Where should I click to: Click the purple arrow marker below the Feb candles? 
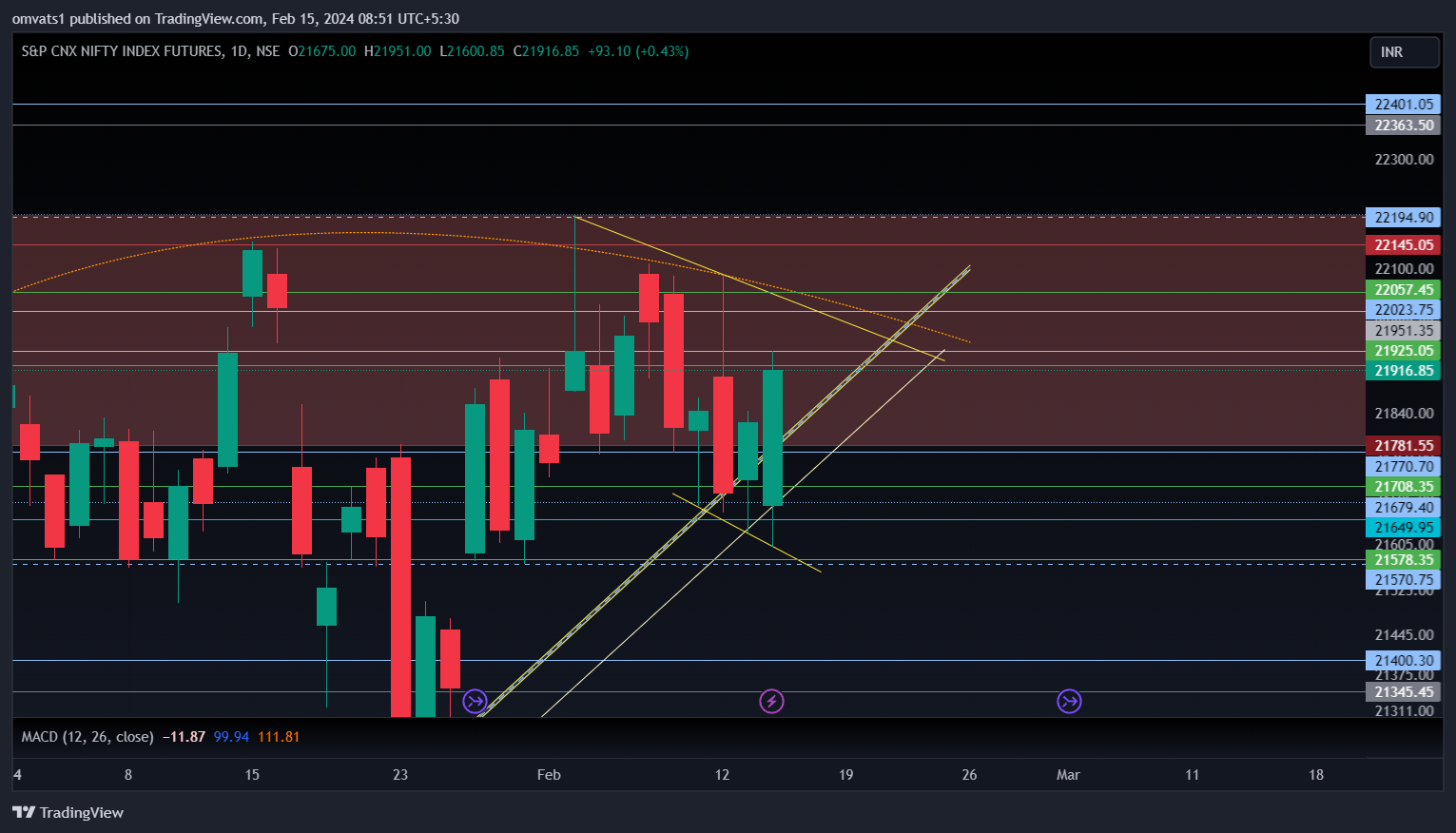point(475,702)
